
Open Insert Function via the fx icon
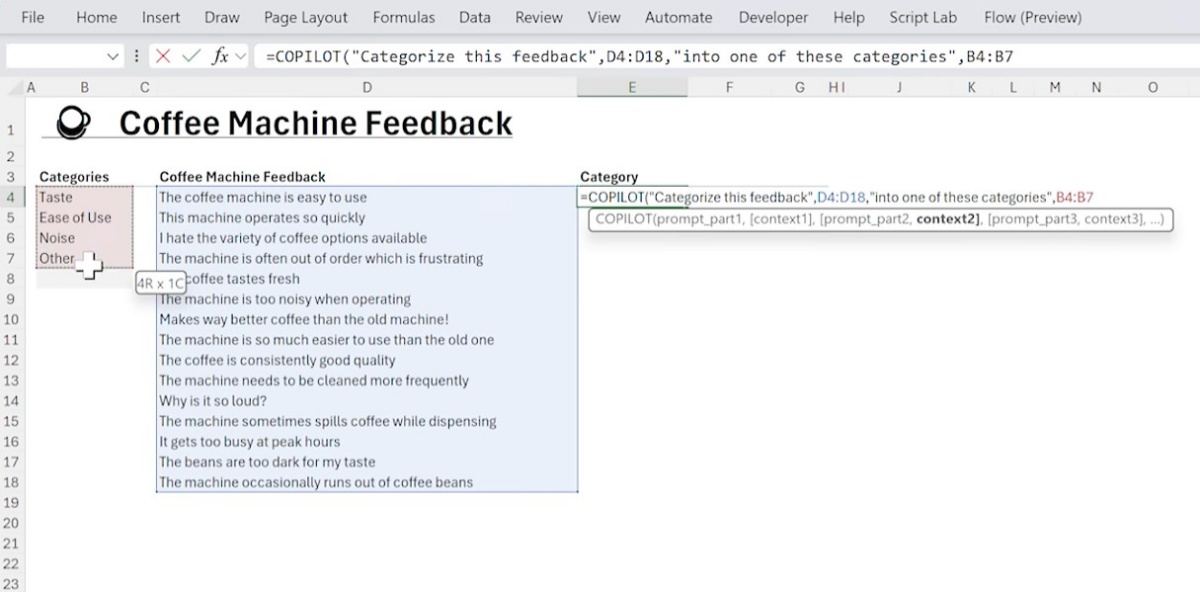pyautogui.click(x=220, y=57)
